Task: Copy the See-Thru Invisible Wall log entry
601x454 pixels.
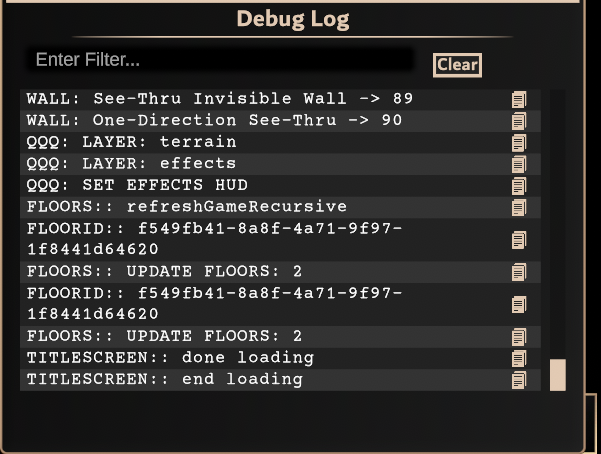Action: 519,99
